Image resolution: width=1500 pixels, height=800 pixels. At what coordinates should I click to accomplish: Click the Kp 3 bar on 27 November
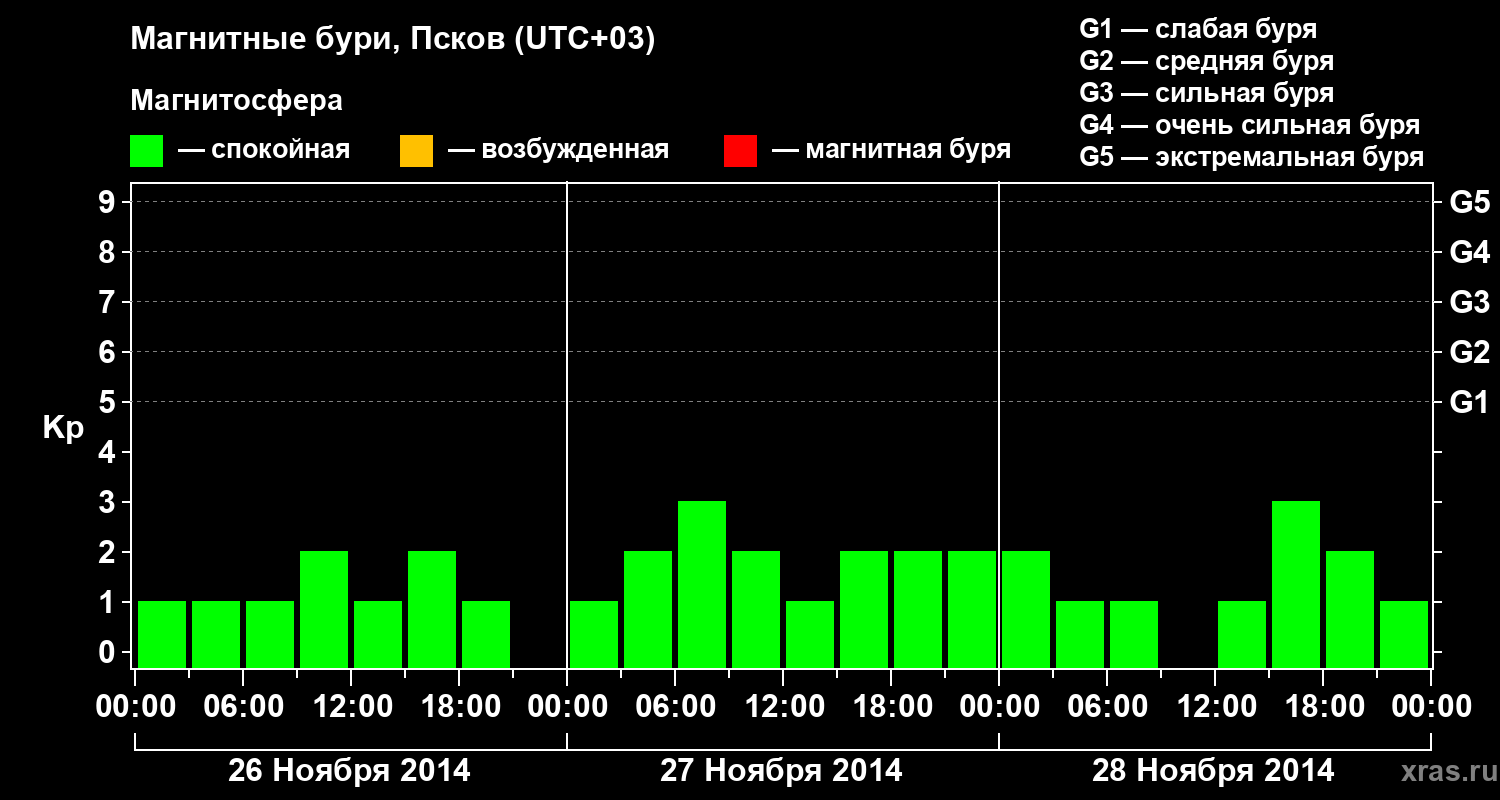(x=702, y=584)
